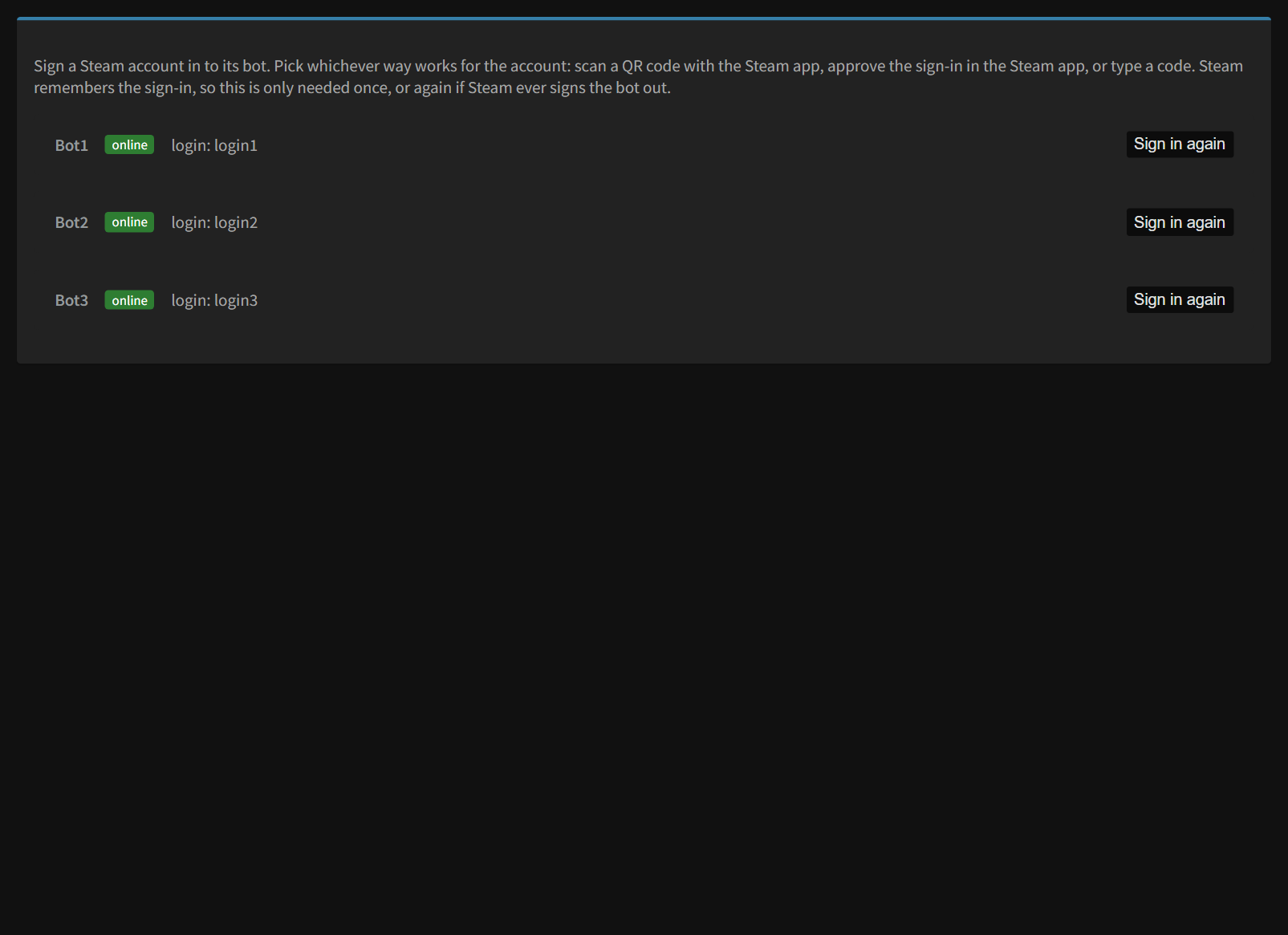The width and height of the screenshot is (1288, 935).
Task: Click the Bot3 name label
Action: pyautogui.click(x=71, y=300)
